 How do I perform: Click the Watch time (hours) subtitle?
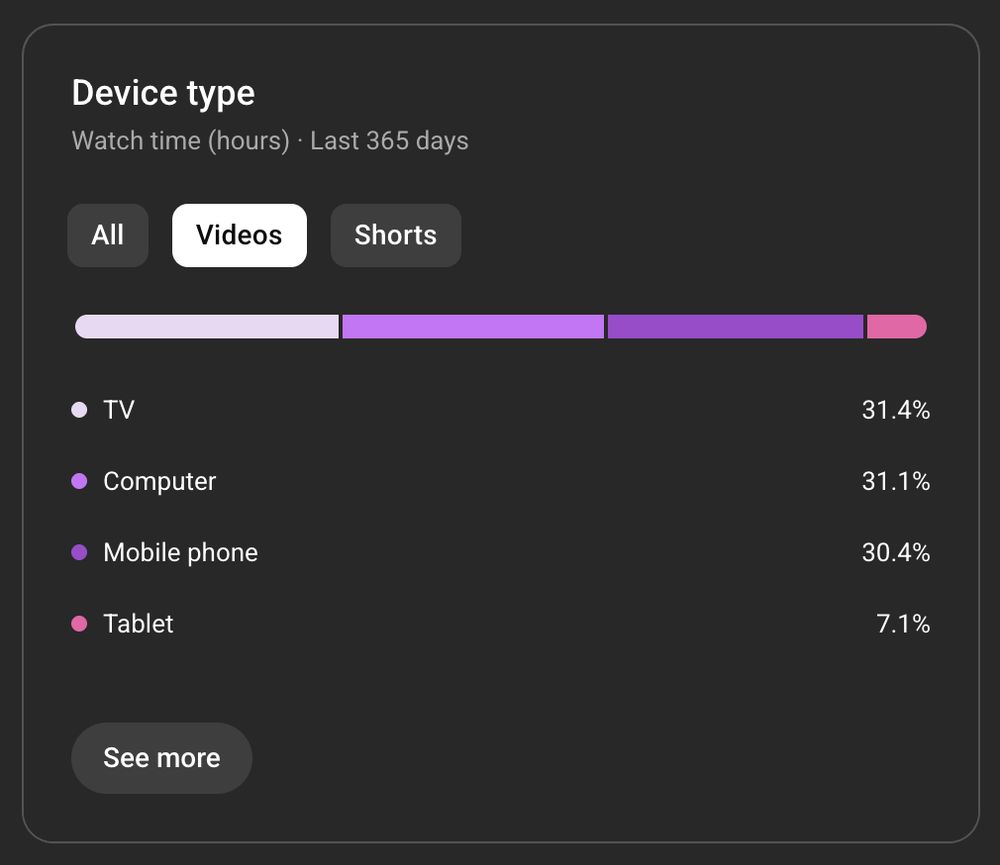180,141
